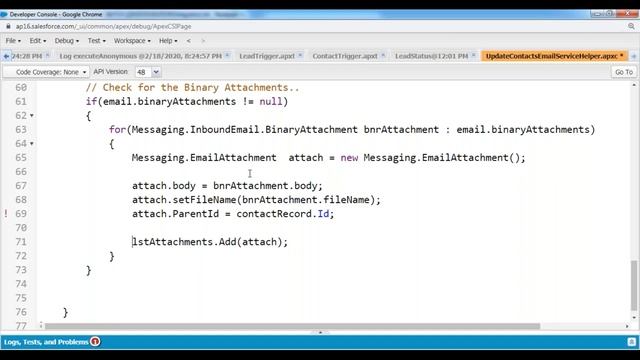Switch to the LeadStatus@12:01 PM tab
640x360 pixels.
point(431,56)
